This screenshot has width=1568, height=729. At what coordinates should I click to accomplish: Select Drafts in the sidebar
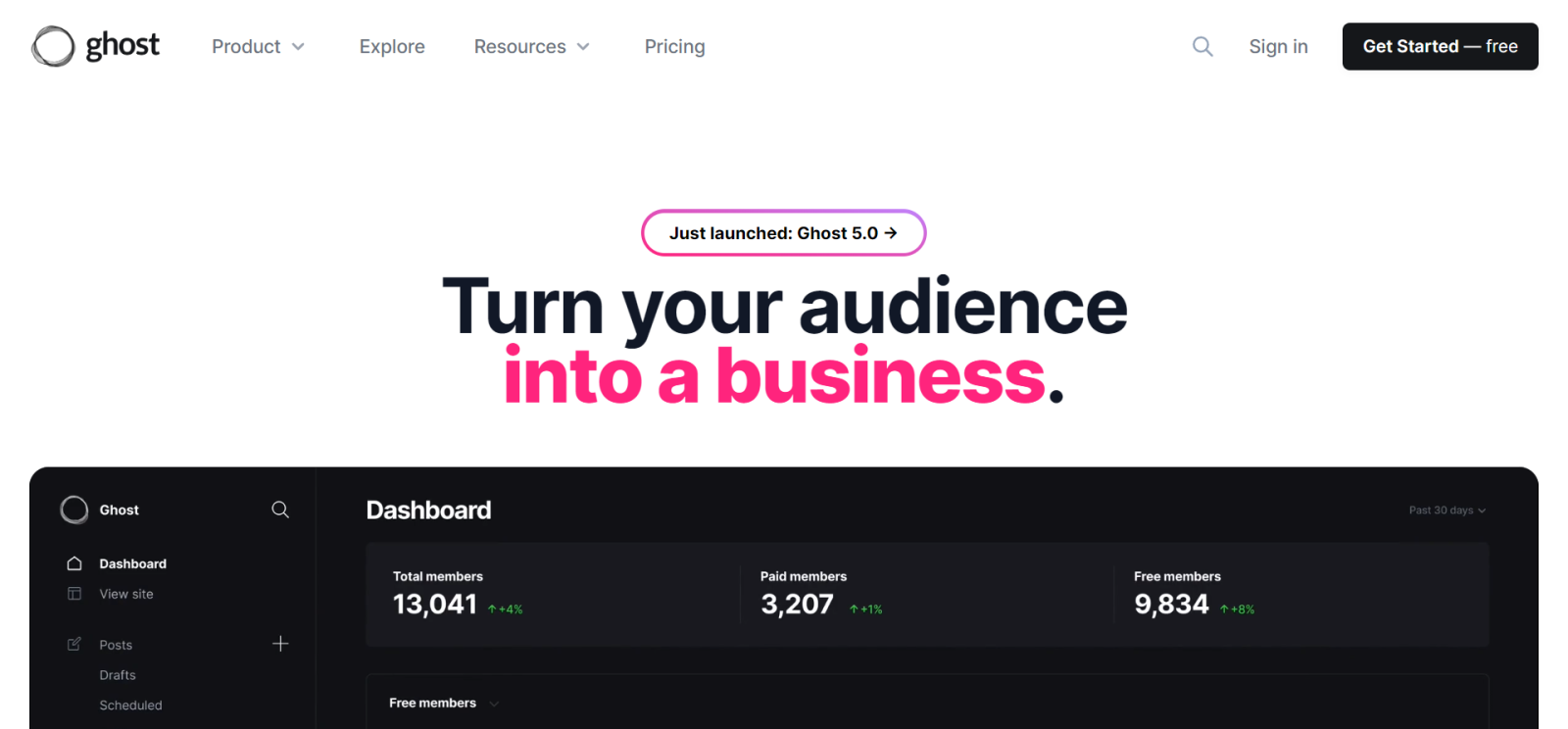tap(117, 674)
